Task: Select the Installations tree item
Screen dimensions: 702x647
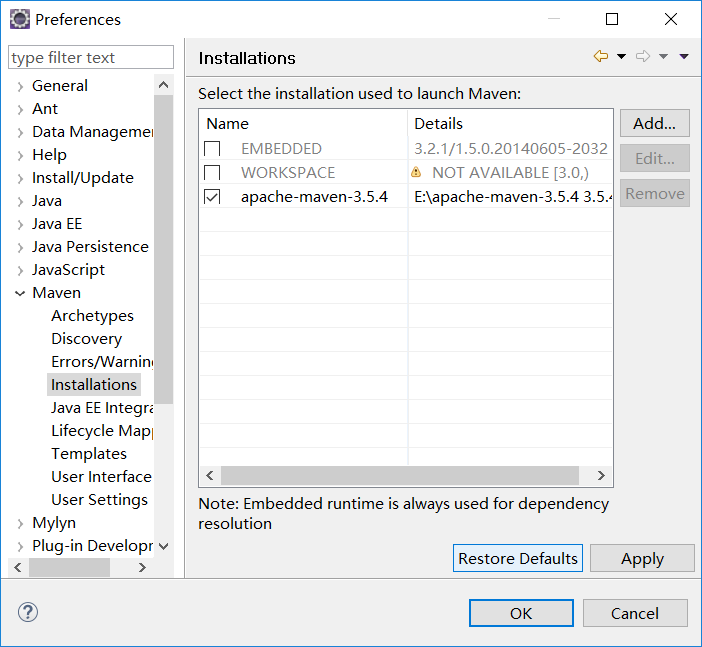Action: [94, 385]
